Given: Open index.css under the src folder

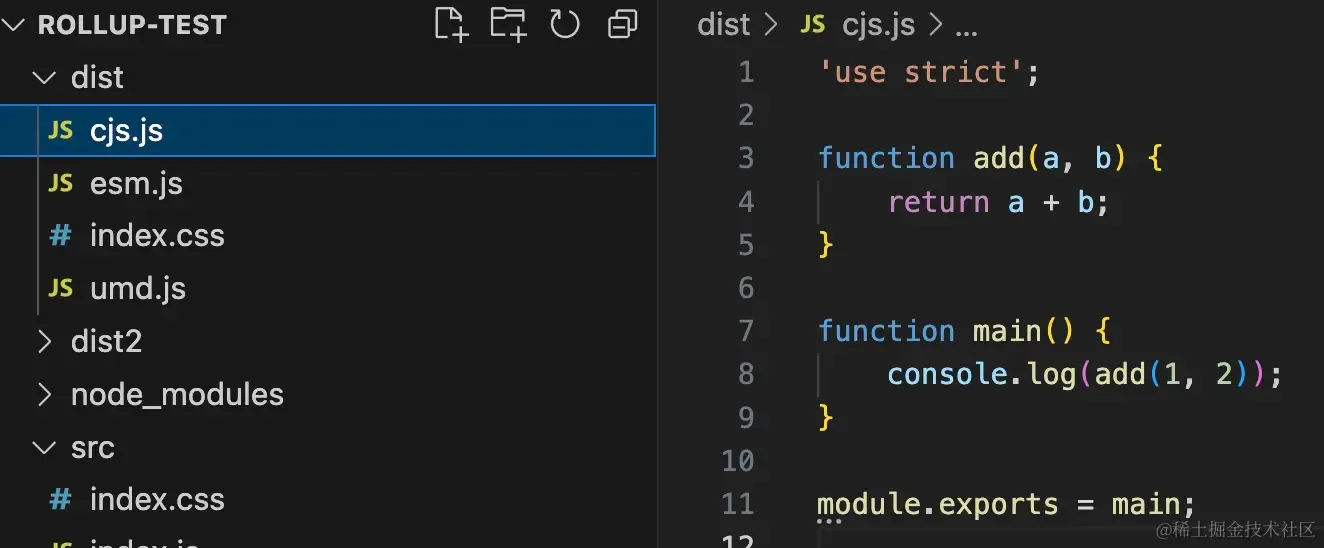Looking at the screenshot, I should [x=157, y=500].
